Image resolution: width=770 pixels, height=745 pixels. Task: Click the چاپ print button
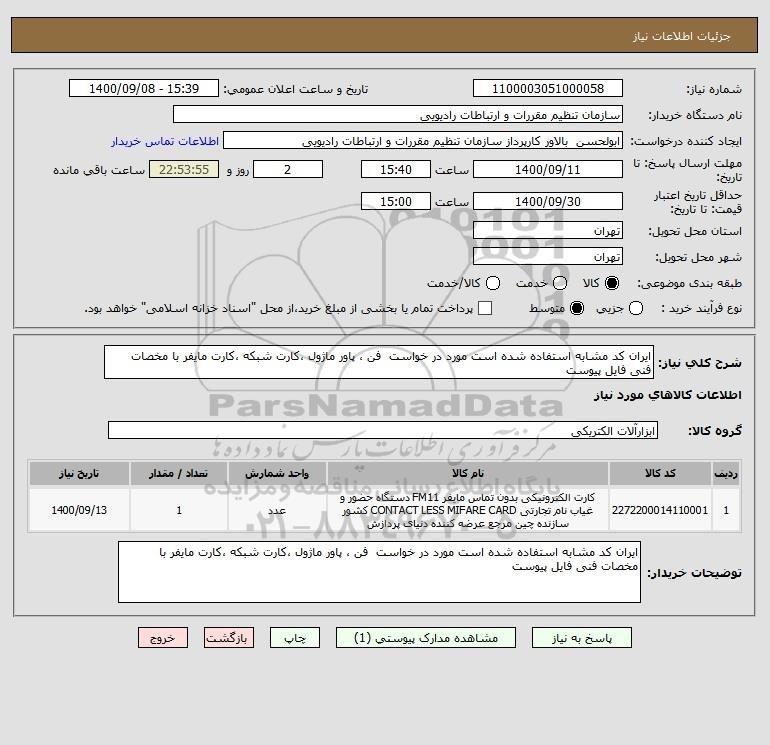295,638
